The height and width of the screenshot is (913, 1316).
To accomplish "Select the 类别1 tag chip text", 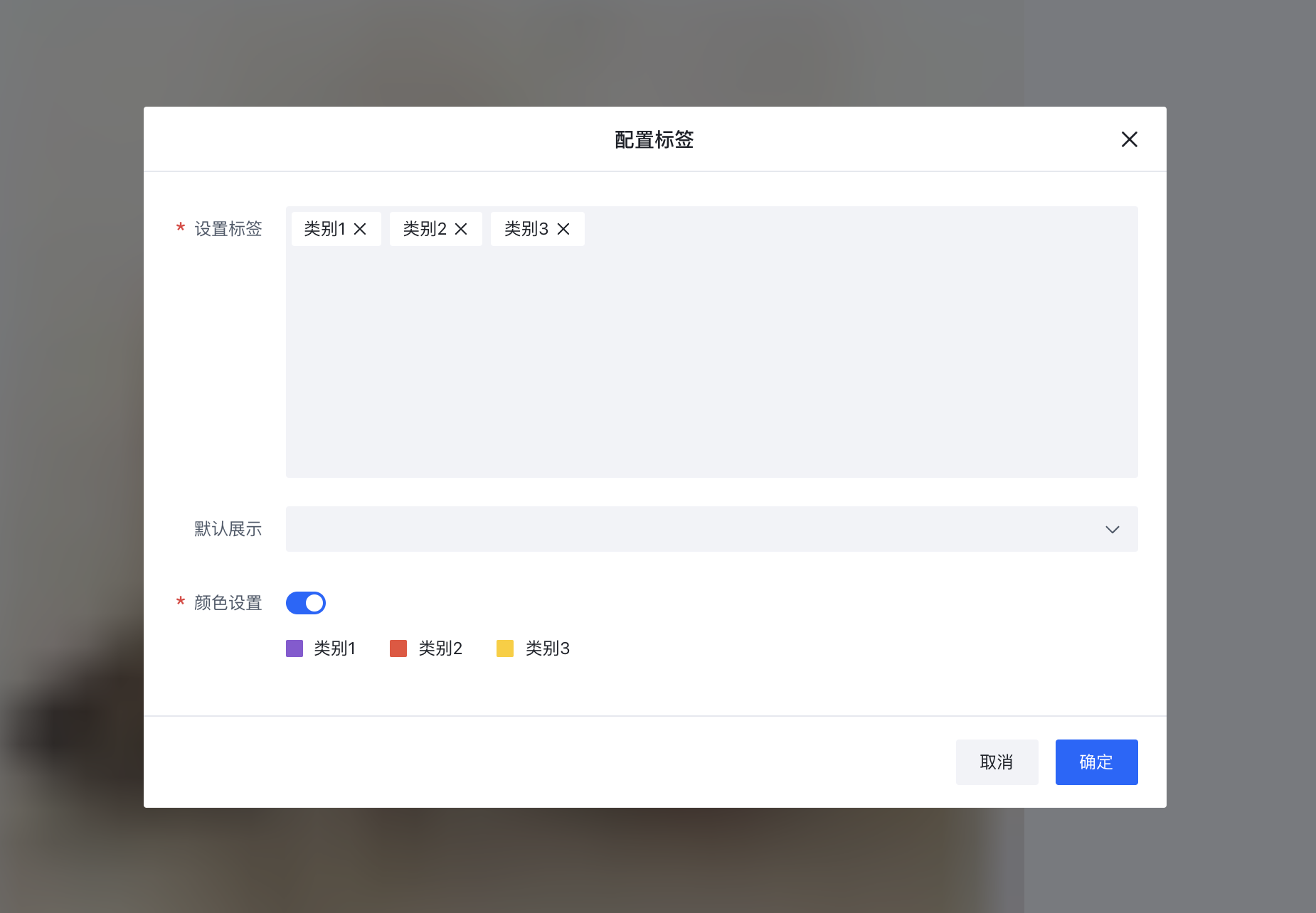I will click(324, 229).
